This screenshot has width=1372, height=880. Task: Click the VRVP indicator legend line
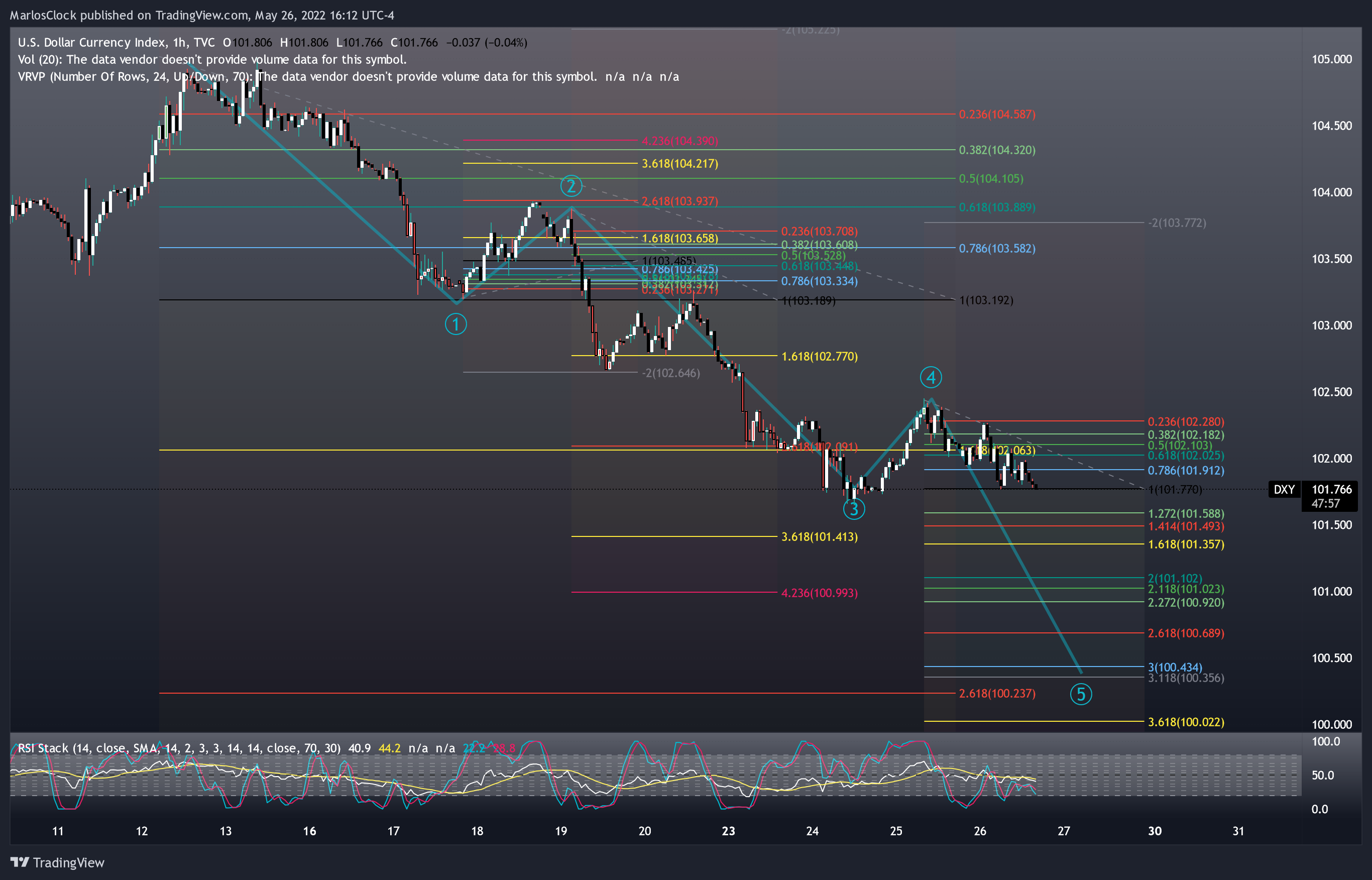(349, 76)
